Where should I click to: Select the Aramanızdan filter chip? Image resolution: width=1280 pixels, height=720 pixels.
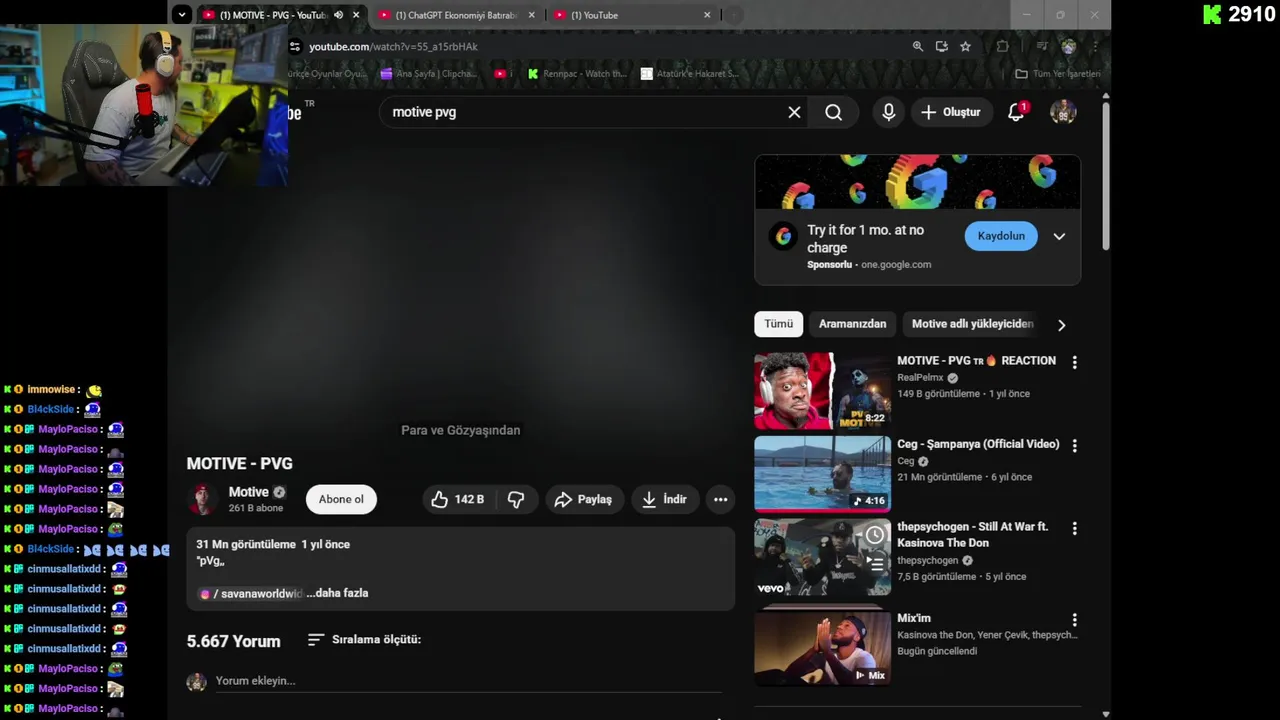point(852,324)
